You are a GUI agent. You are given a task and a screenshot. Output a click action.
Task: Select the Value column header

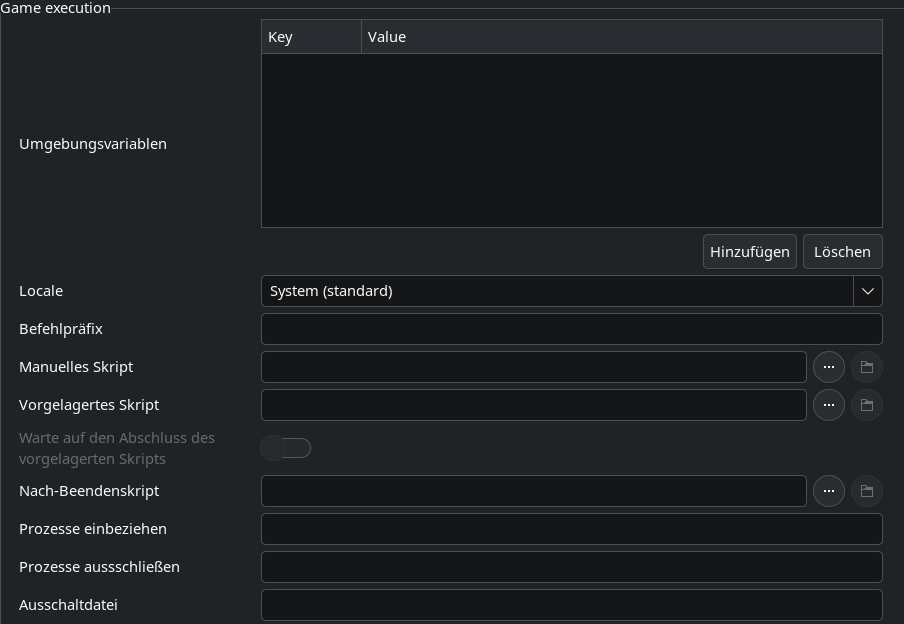coord(622,37)
